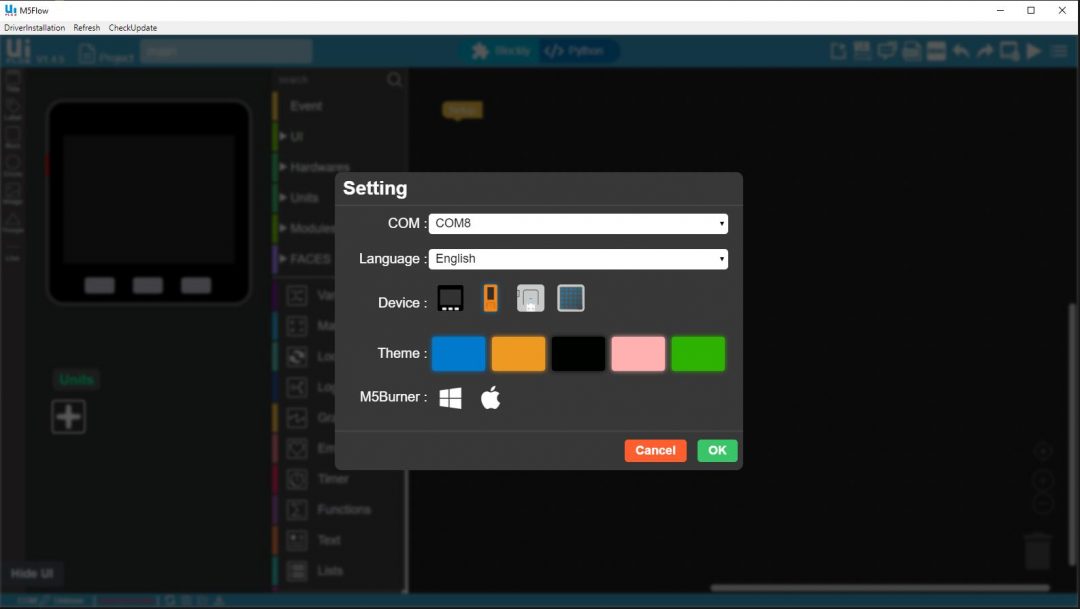Open the DriverInstallation menu
The image size is (1080, 609).
click(35, 28)
